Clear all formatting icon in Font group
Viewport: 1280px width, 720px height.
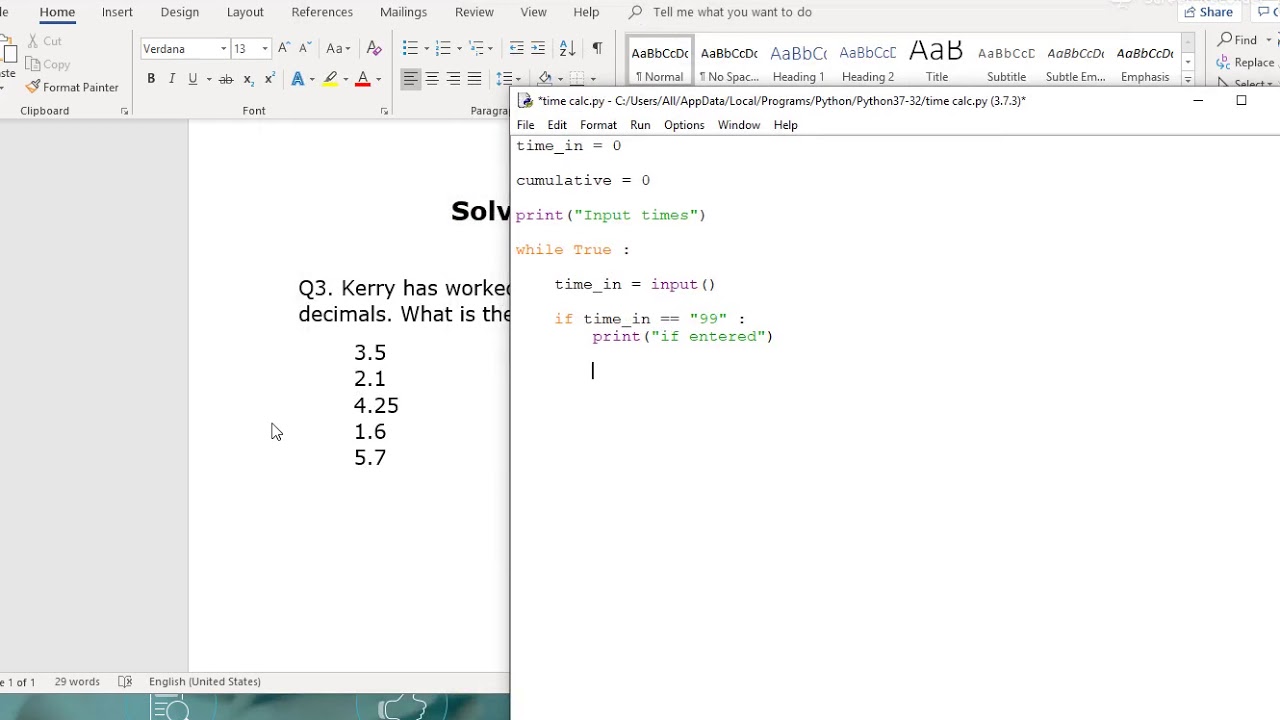click(374, 48)
